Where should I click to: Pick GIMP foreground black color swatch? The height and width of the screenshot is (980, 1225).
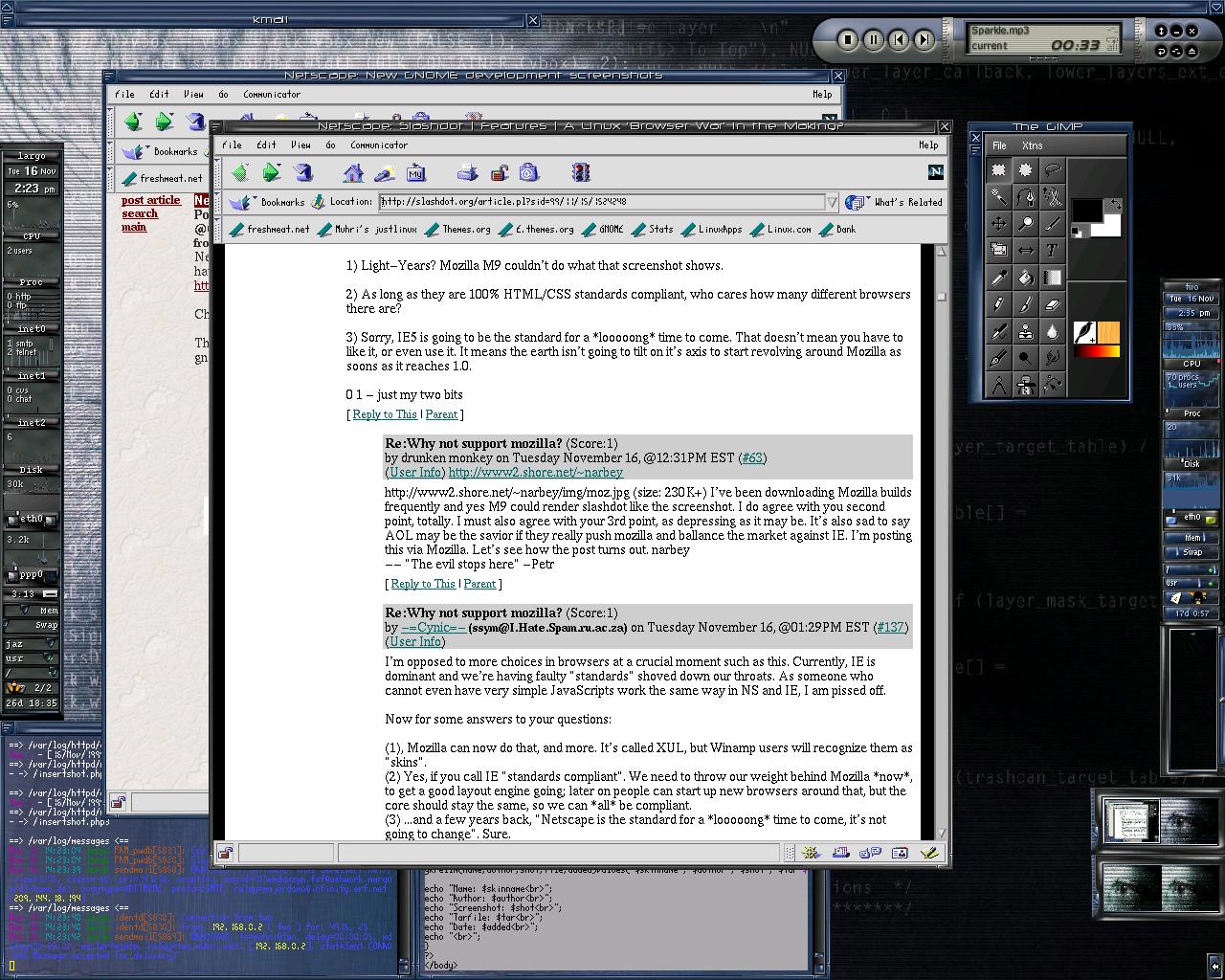click(x=1086, y=210)
